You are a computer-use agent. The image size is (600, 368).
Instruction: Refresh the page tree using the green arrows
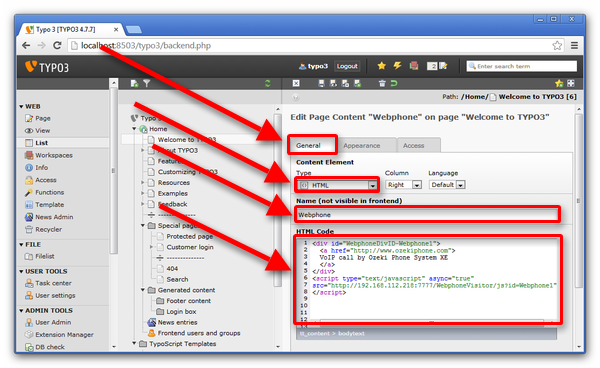(x=267, y=83)
